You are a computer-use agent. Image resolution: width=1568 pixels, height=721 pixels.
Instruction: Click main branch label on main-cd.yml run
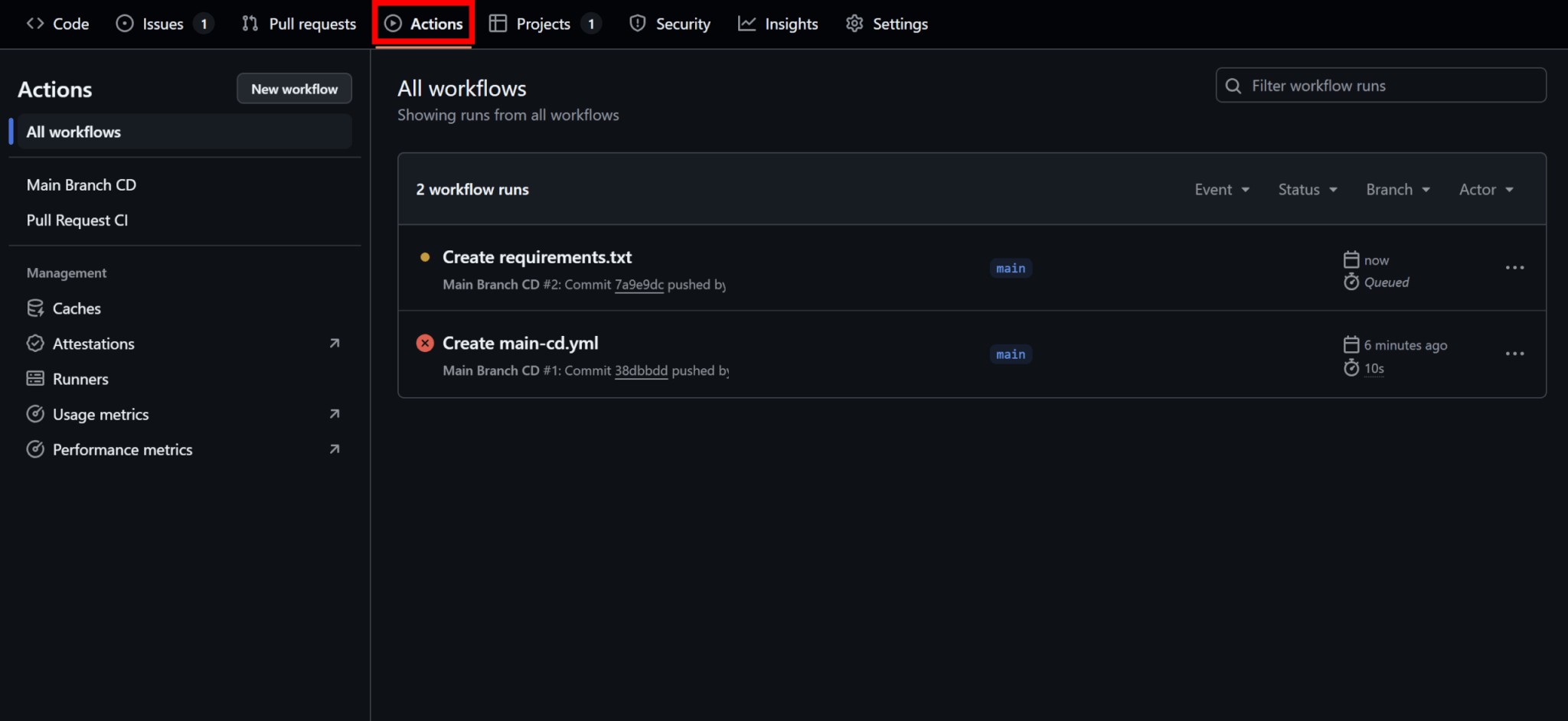tap(1011, 354)
